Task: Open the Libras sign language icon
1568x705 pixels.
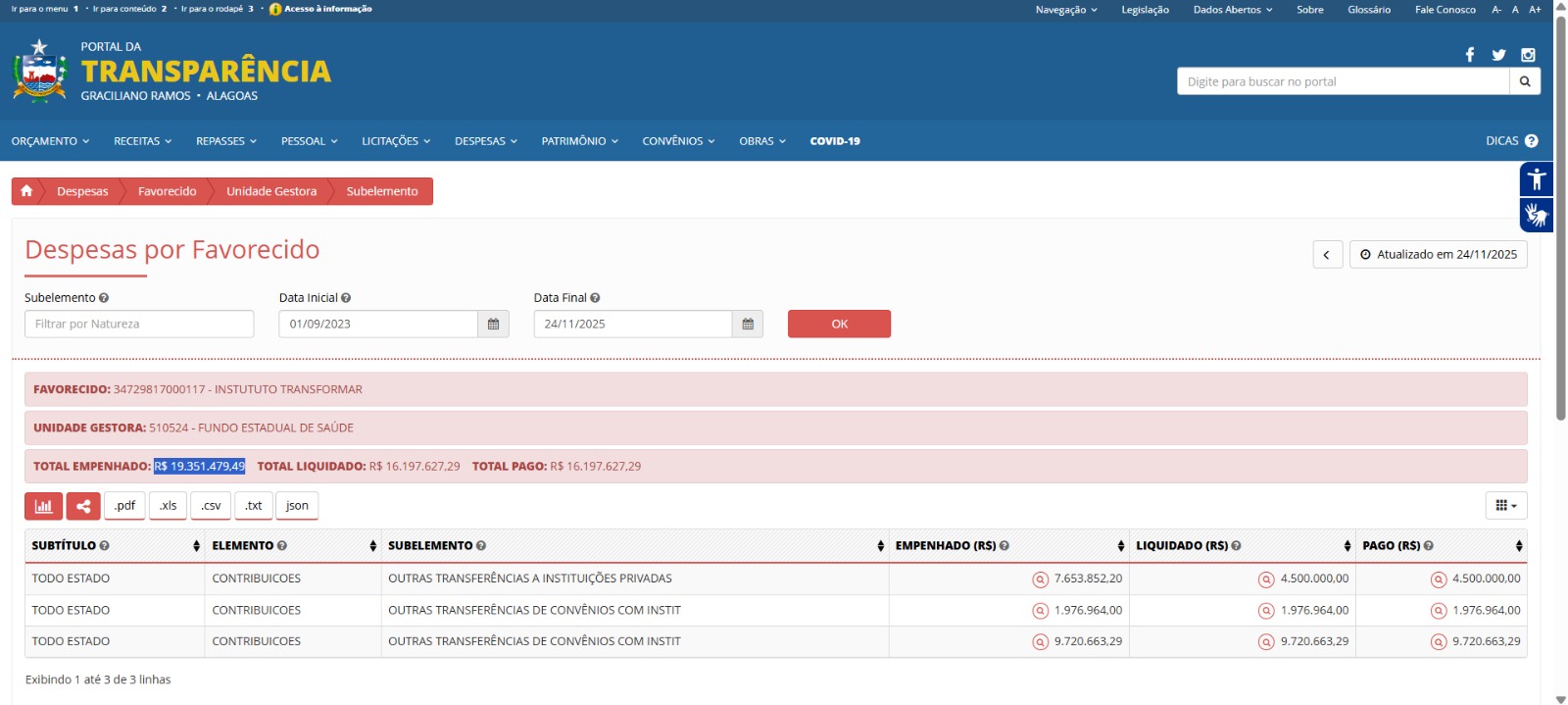Action: (x=1536, y=215)
